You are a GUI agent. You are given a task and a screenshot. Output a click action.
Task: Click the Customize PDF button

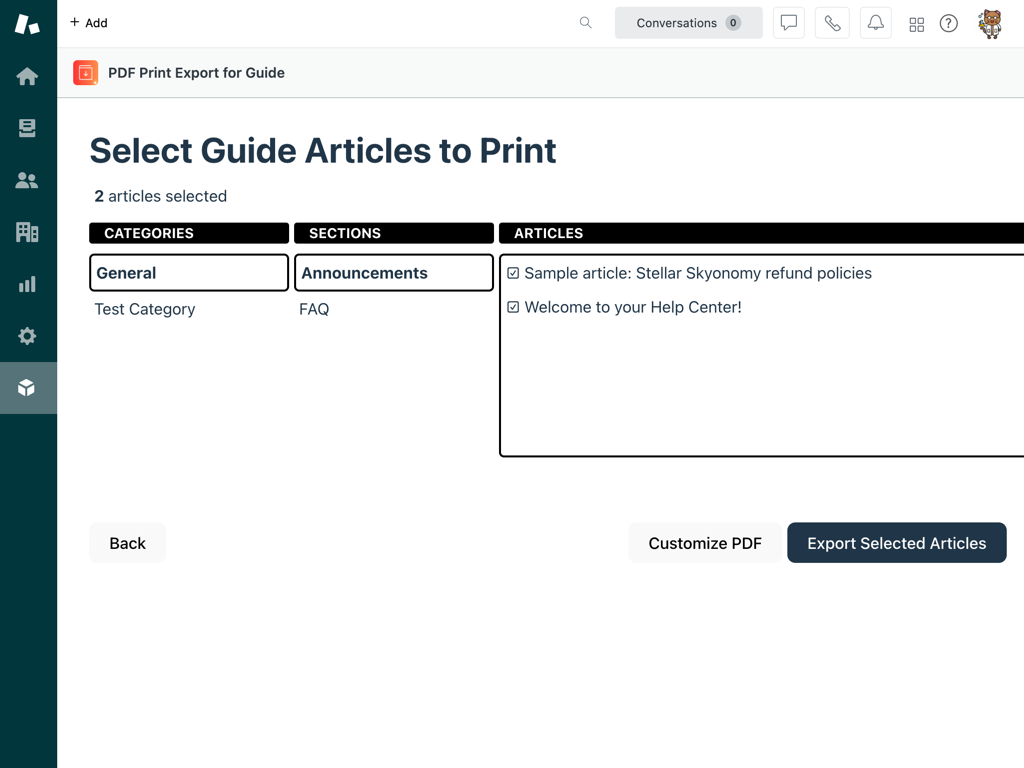[x=704, y=543]
